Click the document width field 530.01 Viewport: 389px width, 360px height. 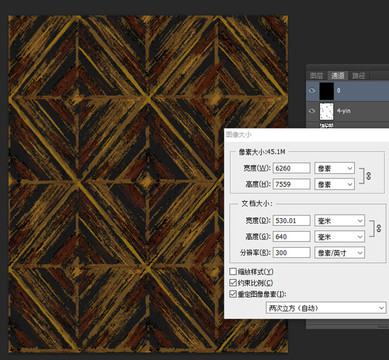pos(292,221)
